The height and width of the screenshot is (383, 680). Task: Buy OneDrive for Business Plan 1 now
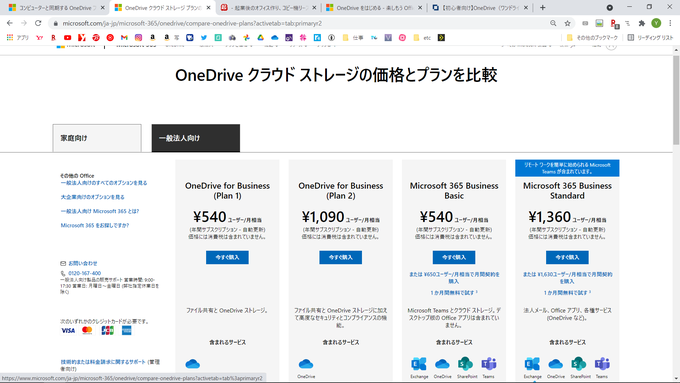coord(227,257)
